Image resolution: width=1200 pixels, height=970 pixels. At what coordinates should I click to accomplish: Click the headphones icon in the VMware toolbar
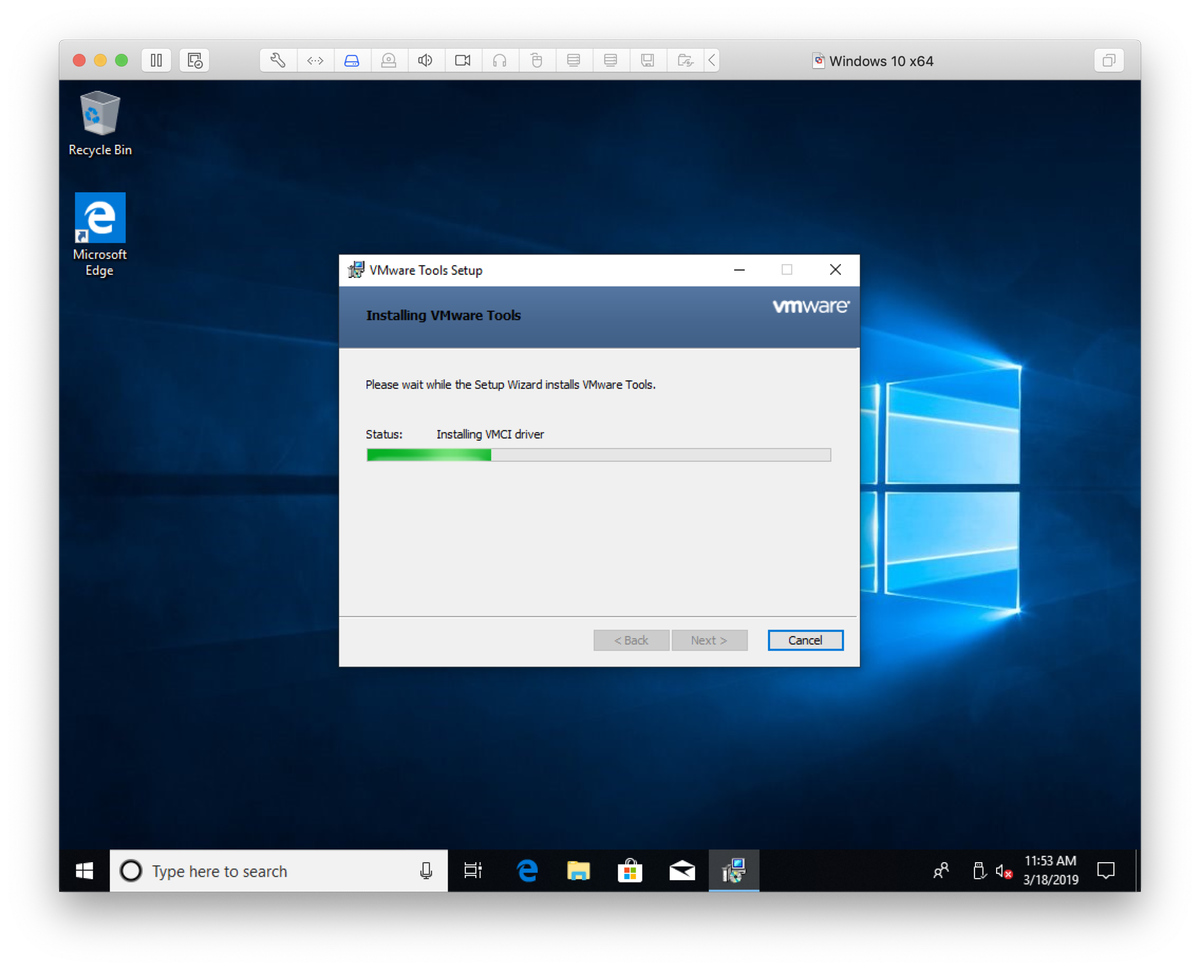(499, 60)
